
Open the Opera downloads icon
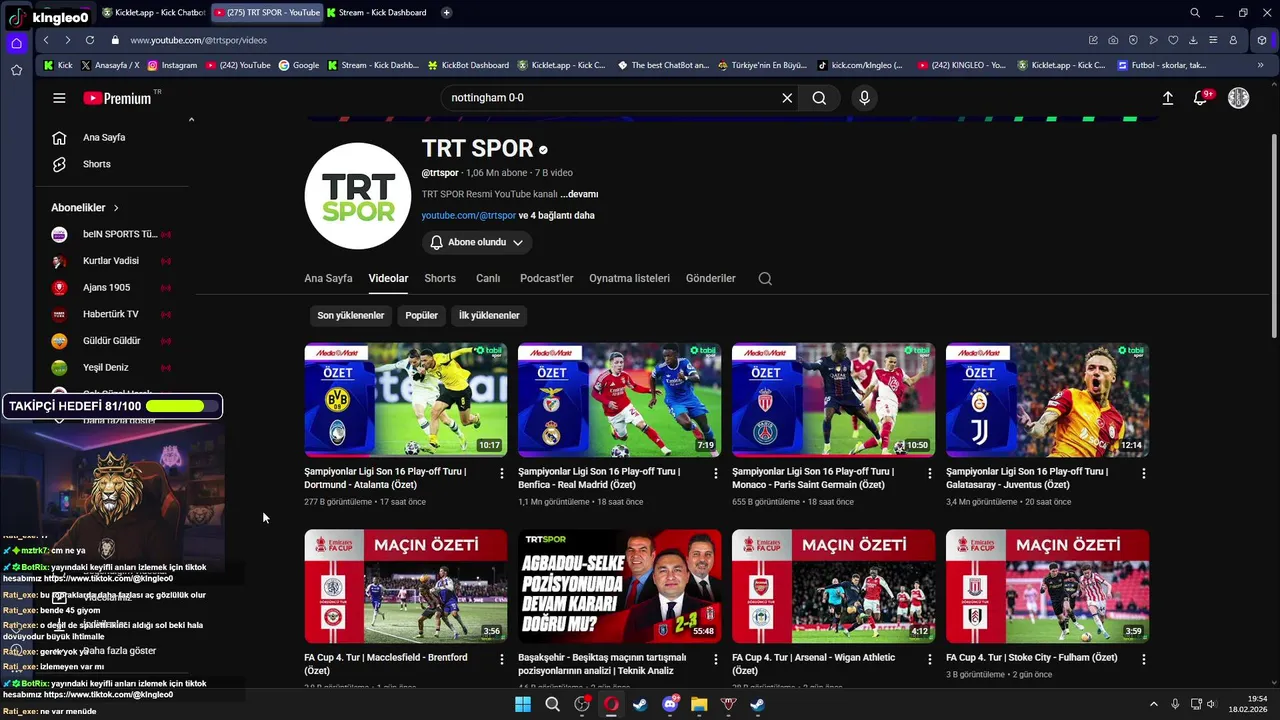pos(1193,40)
